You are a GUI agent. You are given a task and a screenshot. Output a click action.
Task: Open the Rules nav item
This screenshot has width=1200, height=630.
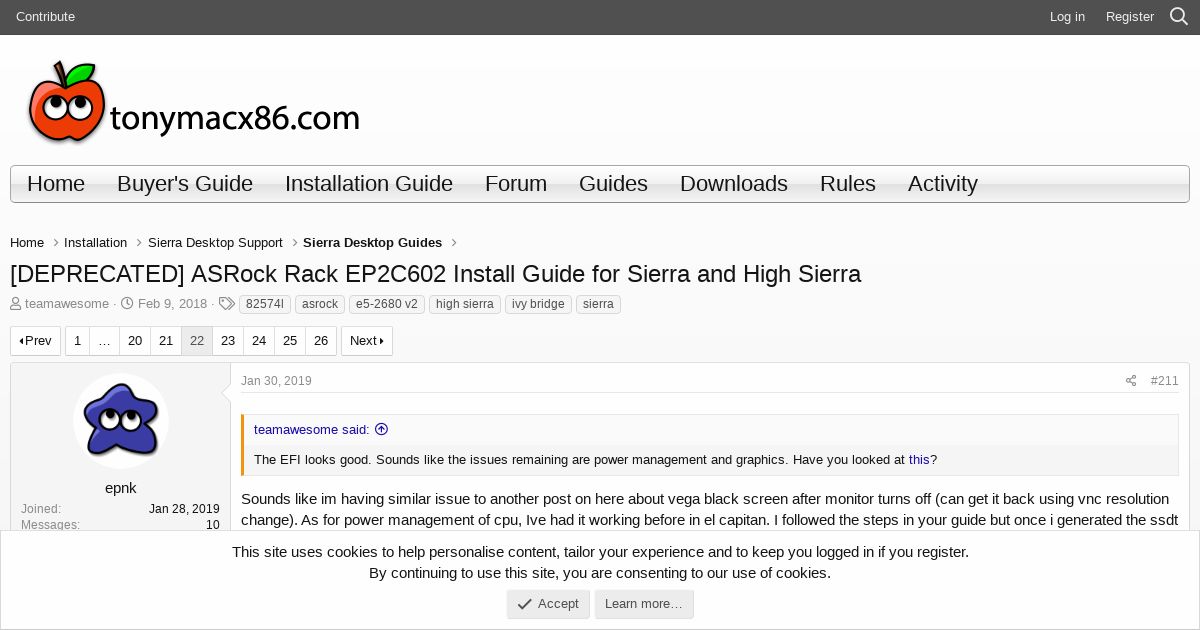tap(848, 184)
